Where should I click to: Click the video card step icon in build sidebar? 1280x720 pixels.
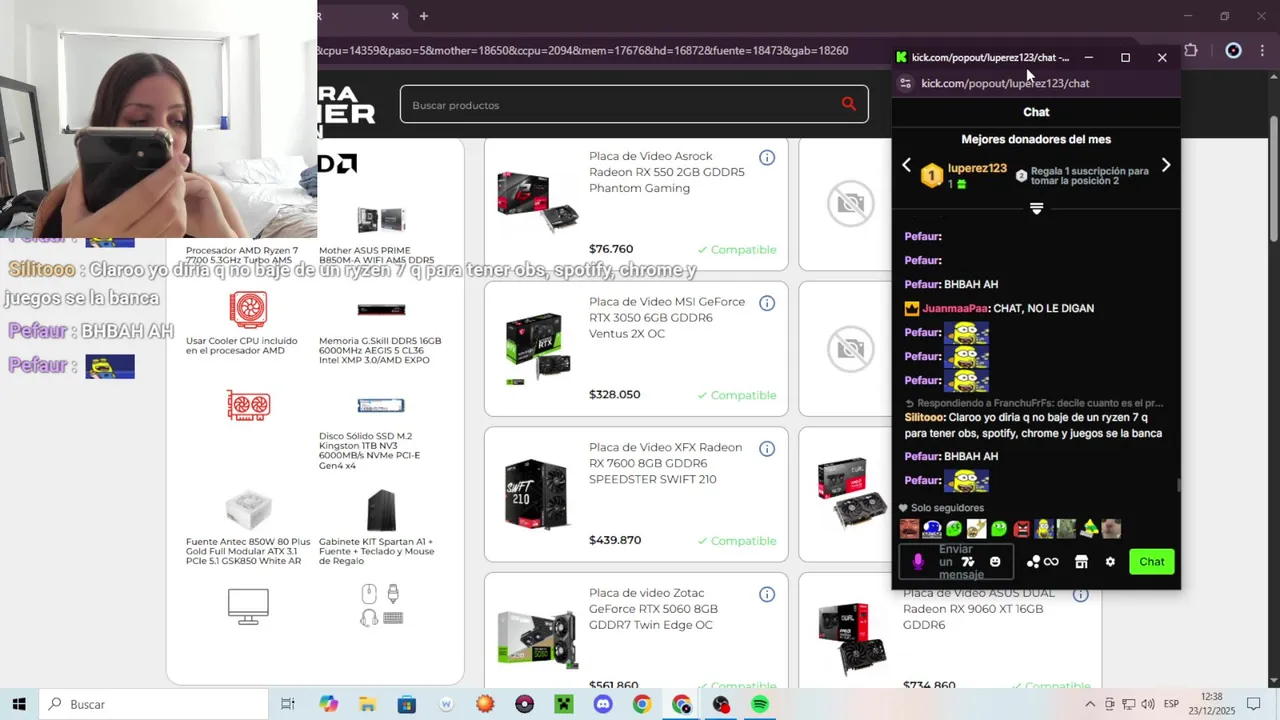pos(248,405)
